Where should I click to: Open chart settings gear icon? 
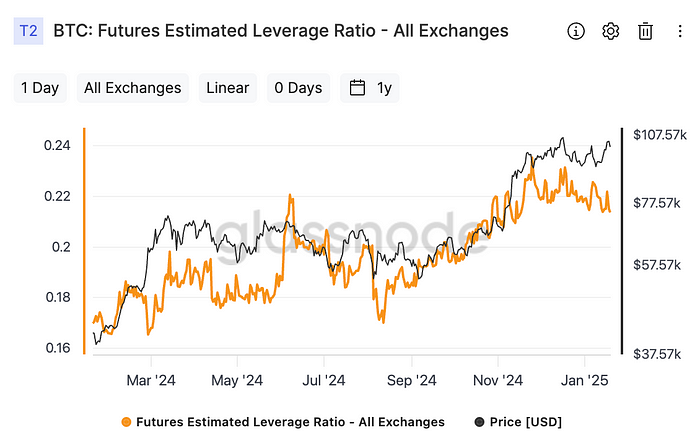610,31
